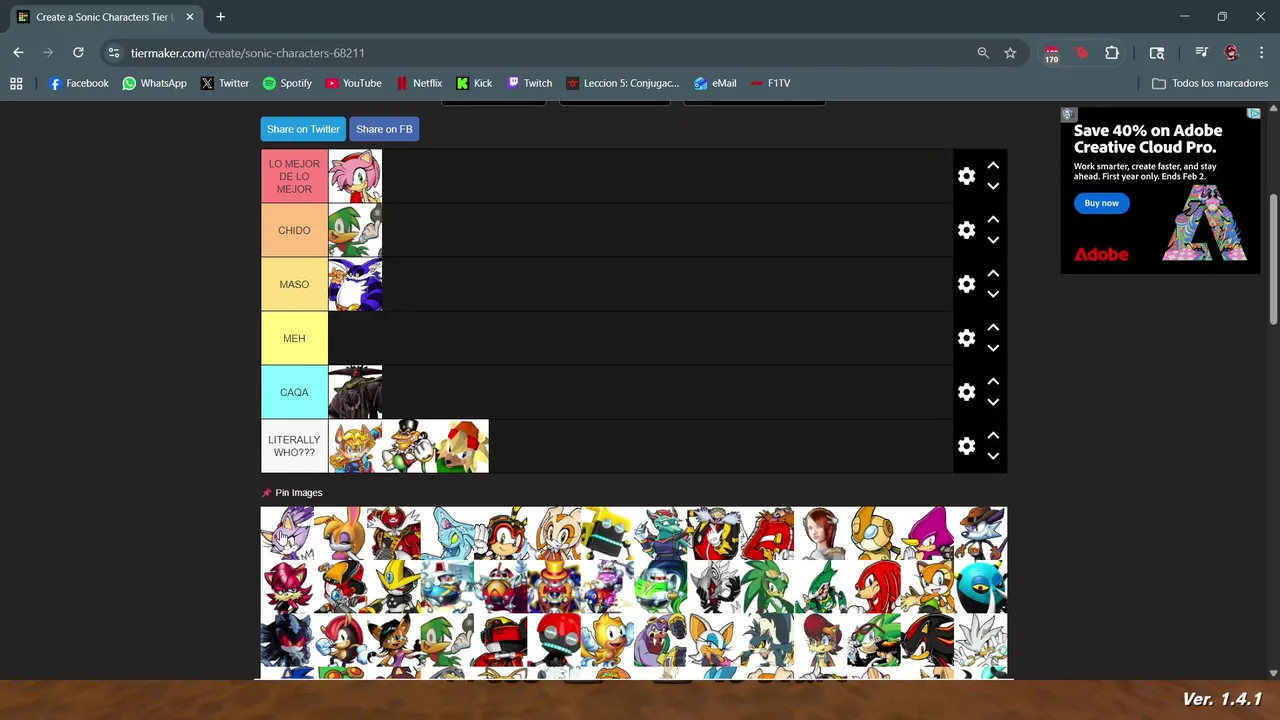Screen dimensions: 1280x720
Task: Open Todos los marcadores folder
Action: coord(1210,83)
